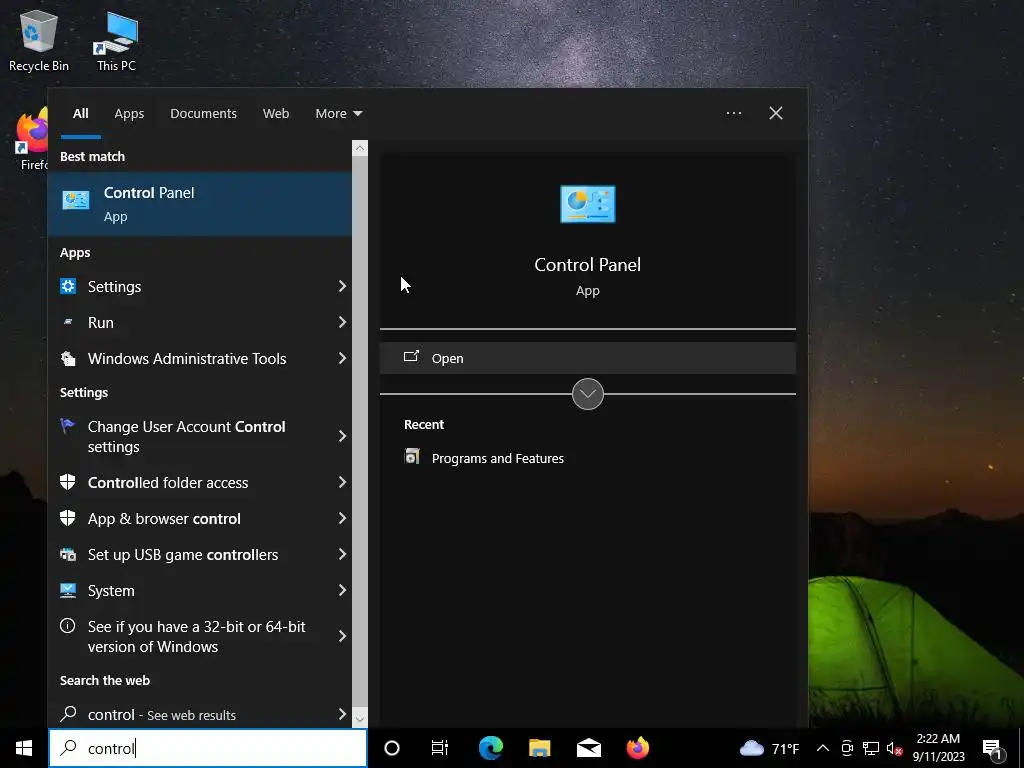
Task: Click the Settings gear app icon
Action: coord(68,286)
